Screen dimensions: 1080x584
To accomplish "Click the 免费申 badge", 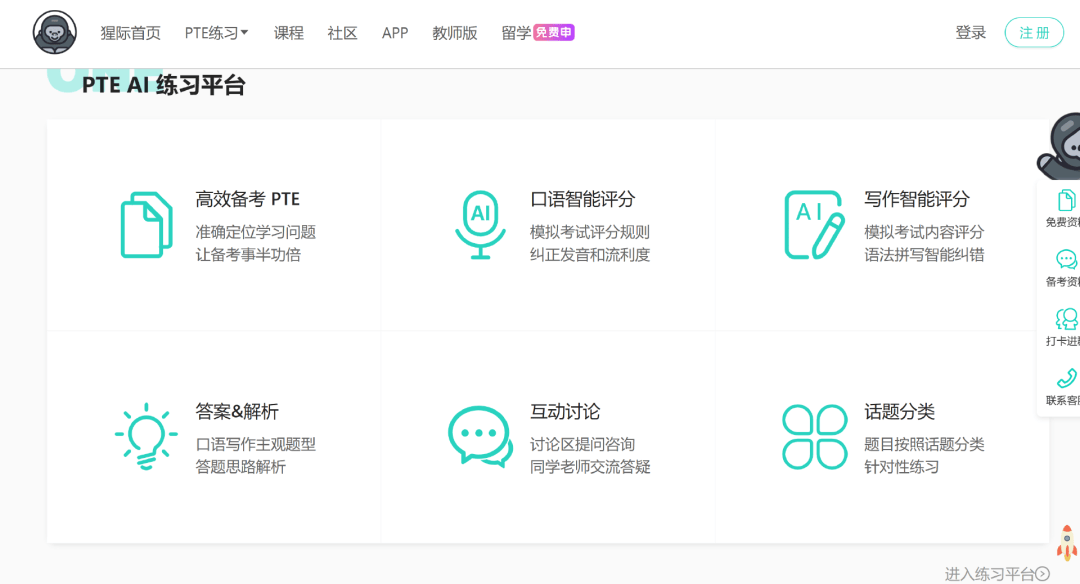I will (554, 32).
